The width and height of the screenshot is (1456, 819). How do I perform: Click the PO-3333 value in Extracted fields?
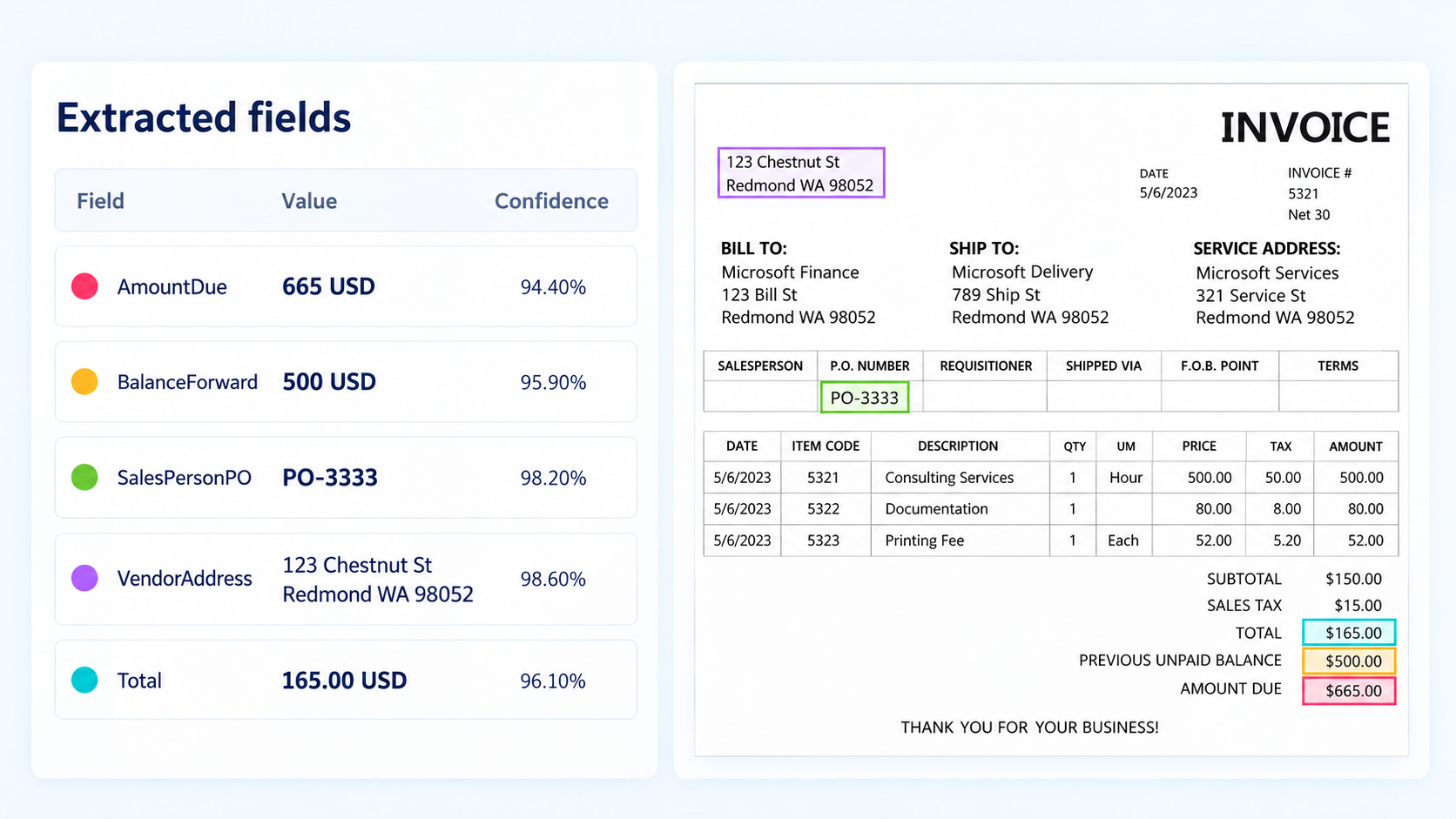pyautogui.click(x=330, y=477)
